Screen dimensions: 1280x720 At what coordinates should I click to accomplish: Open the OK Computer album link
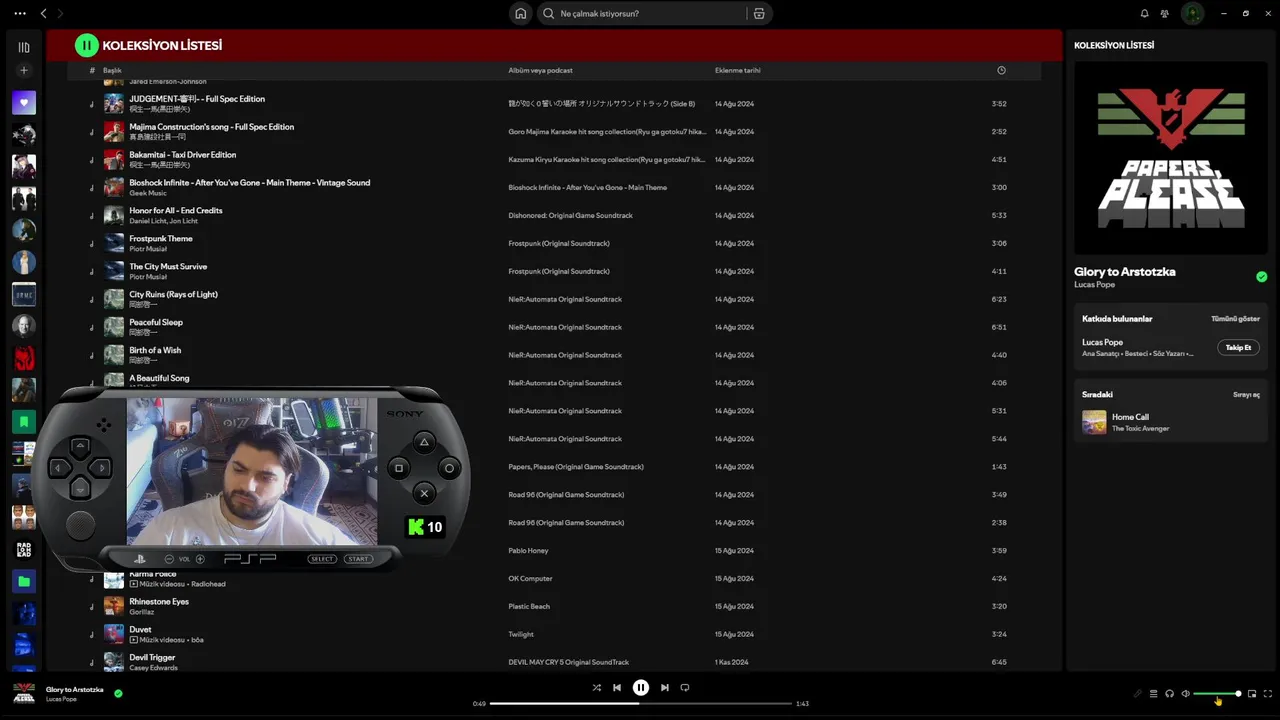point(530,578)
